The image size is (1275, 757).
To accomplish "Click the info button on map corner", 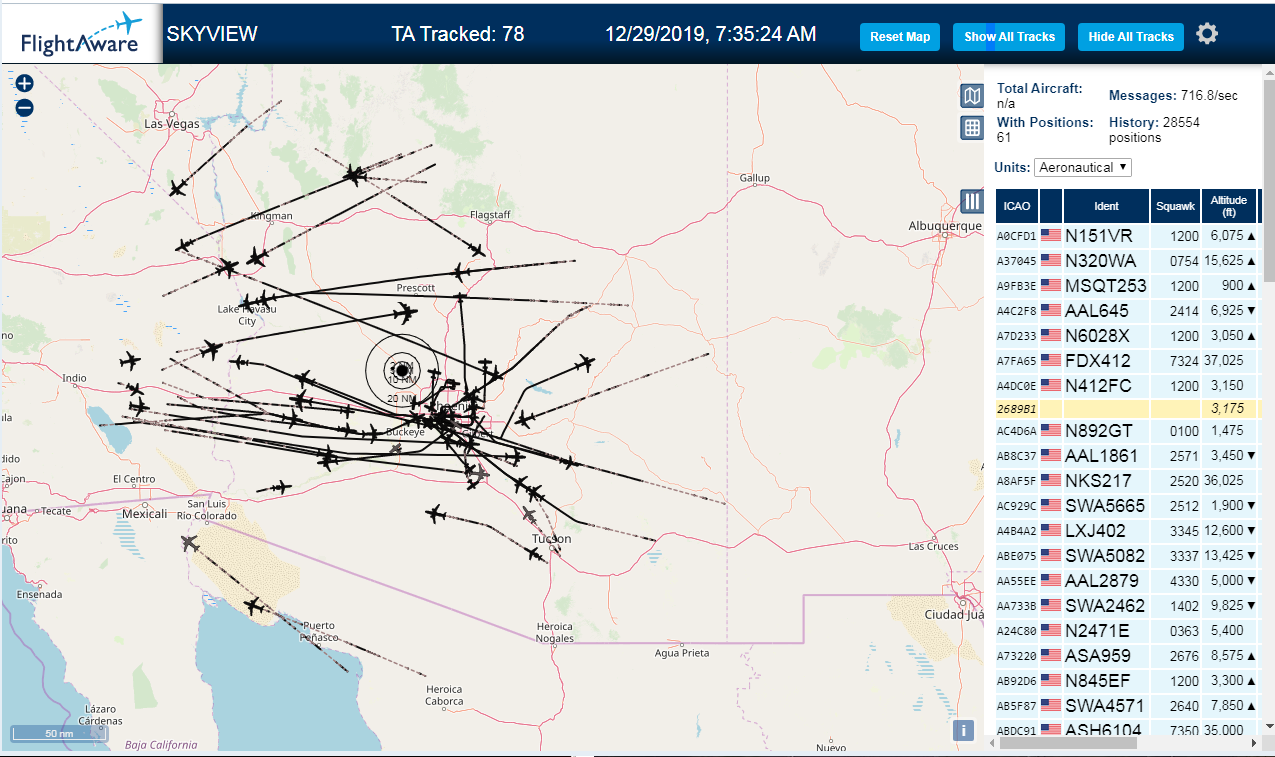I will tap(964, 730).
